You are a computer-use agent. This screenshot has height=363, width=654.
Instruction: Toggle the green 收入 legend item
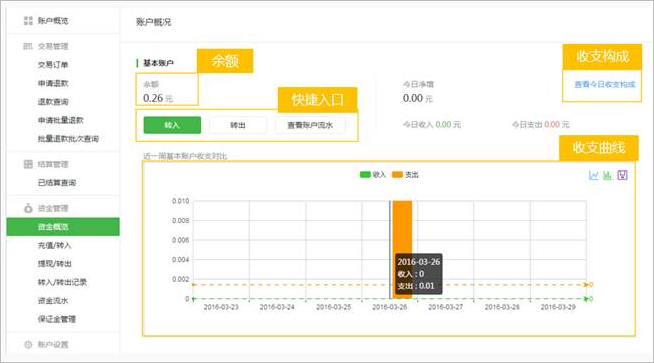pos(372,174)
